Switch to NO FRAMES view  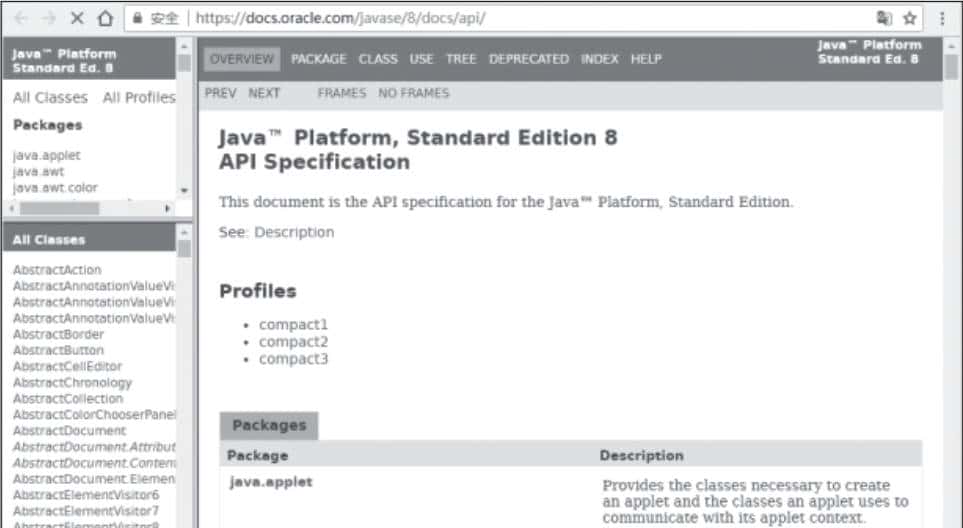click(414, 93)
